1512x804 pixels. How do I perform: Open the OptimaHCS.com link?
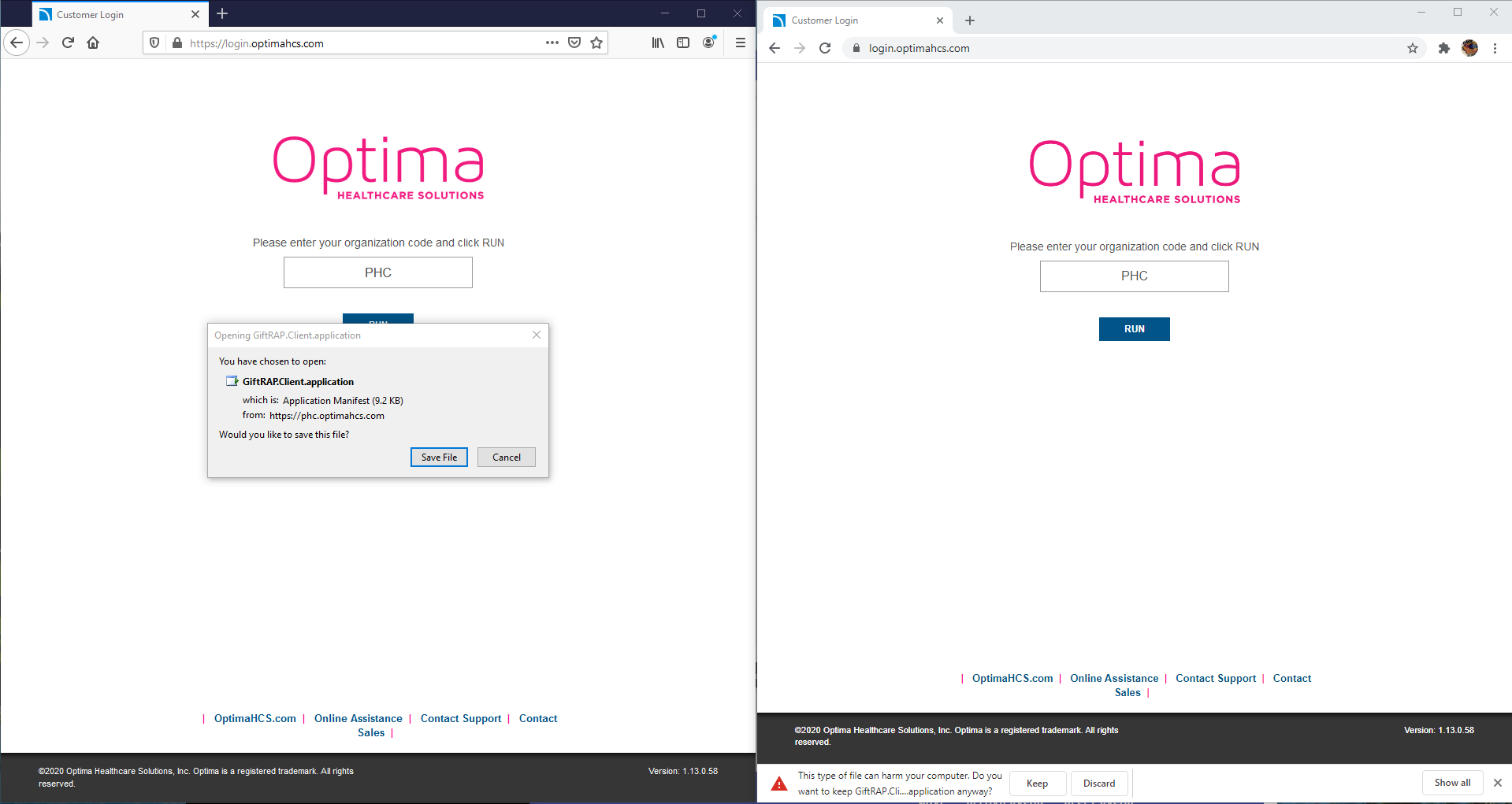click(x=254, y=718)
